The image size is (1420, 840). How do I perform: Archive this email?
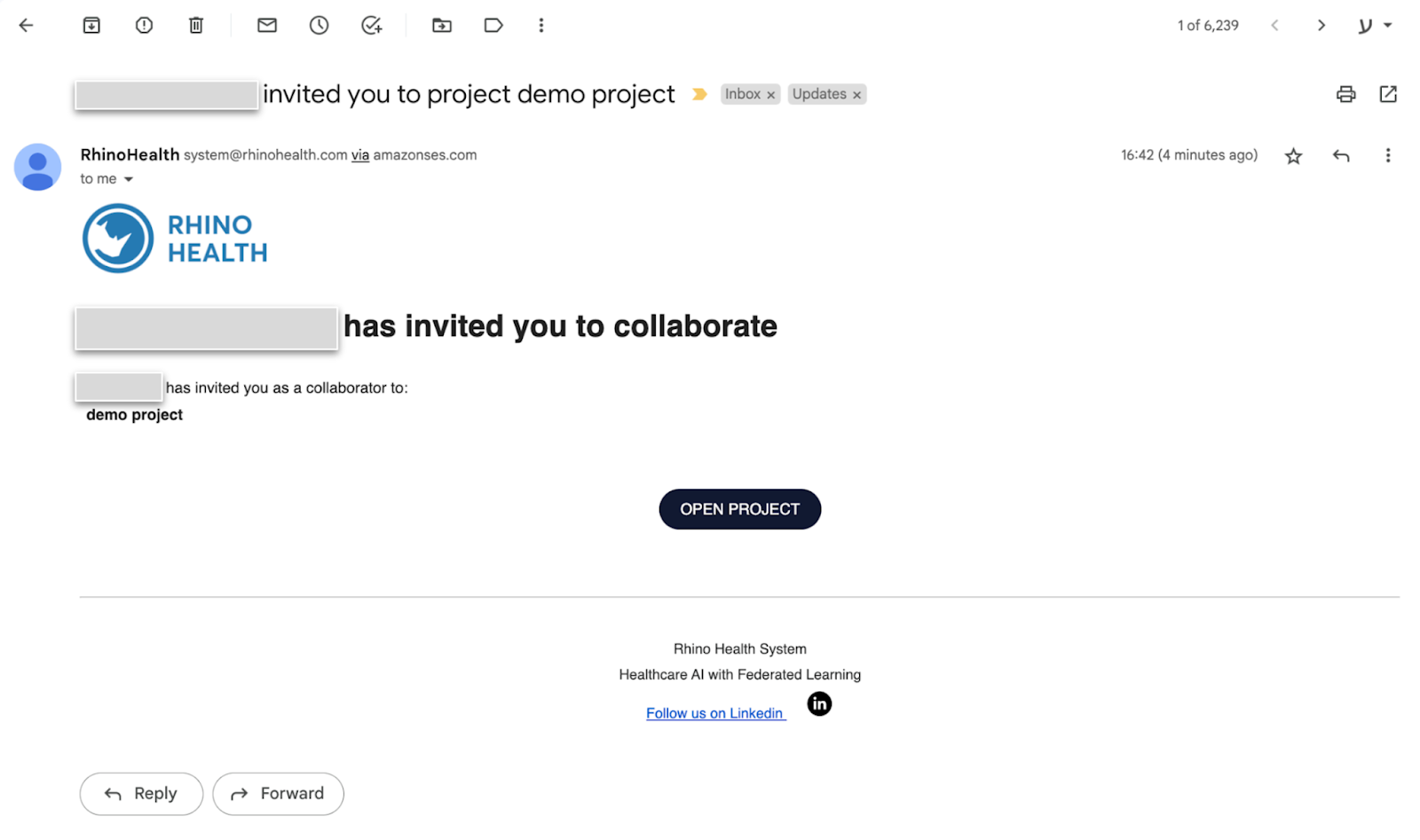click(x=91, y=26)
